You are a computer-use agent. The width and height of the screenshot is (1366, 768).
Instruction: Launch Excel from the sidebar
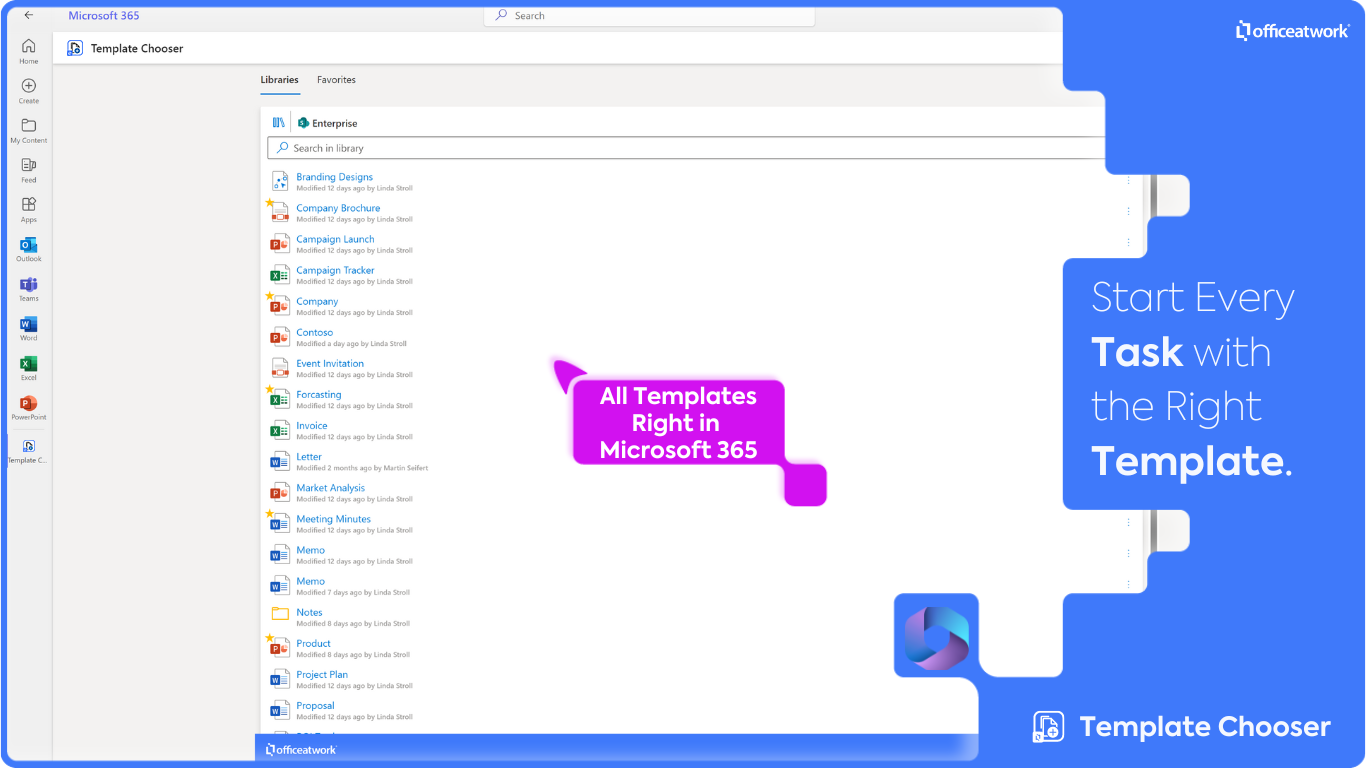[x=29, y=368]
